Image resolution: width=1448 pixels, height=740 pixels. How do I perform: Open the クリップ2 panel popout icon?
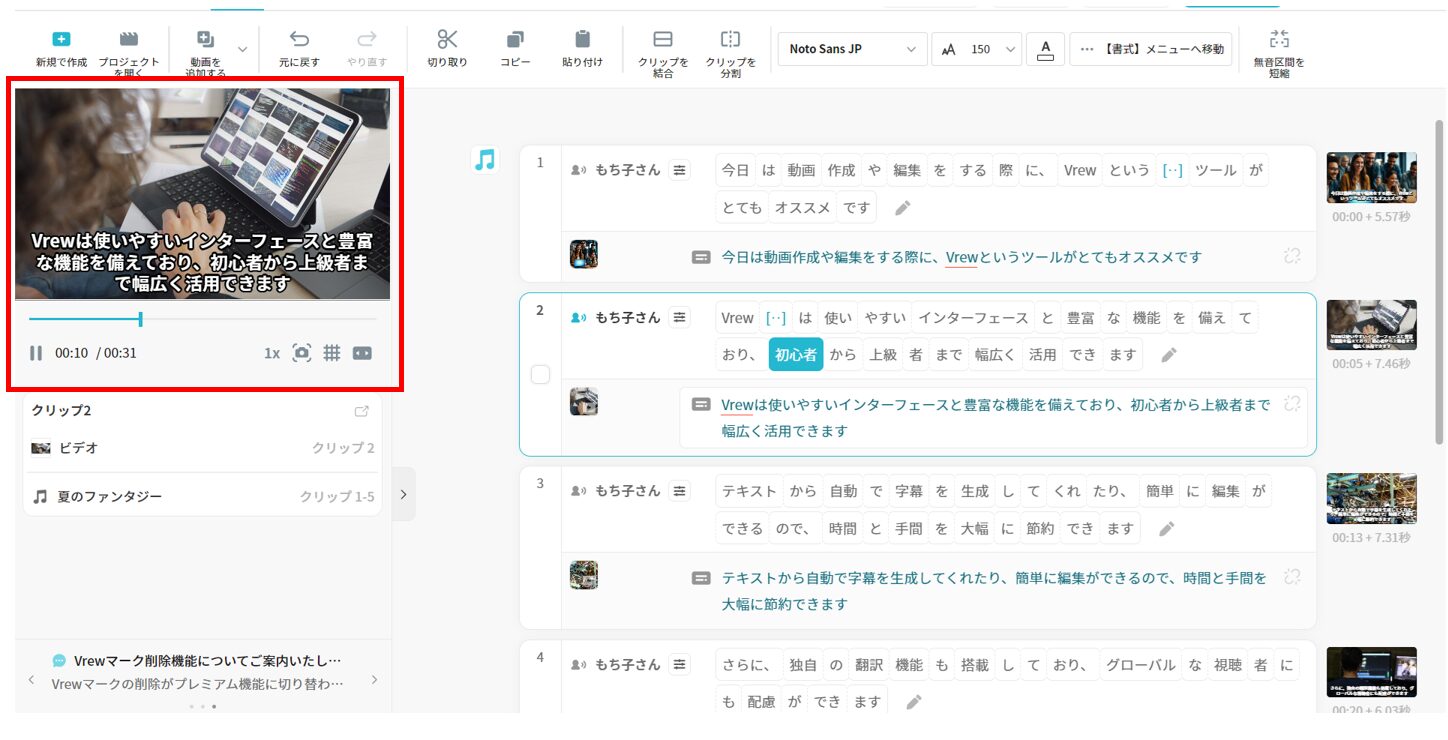point(362,411)
